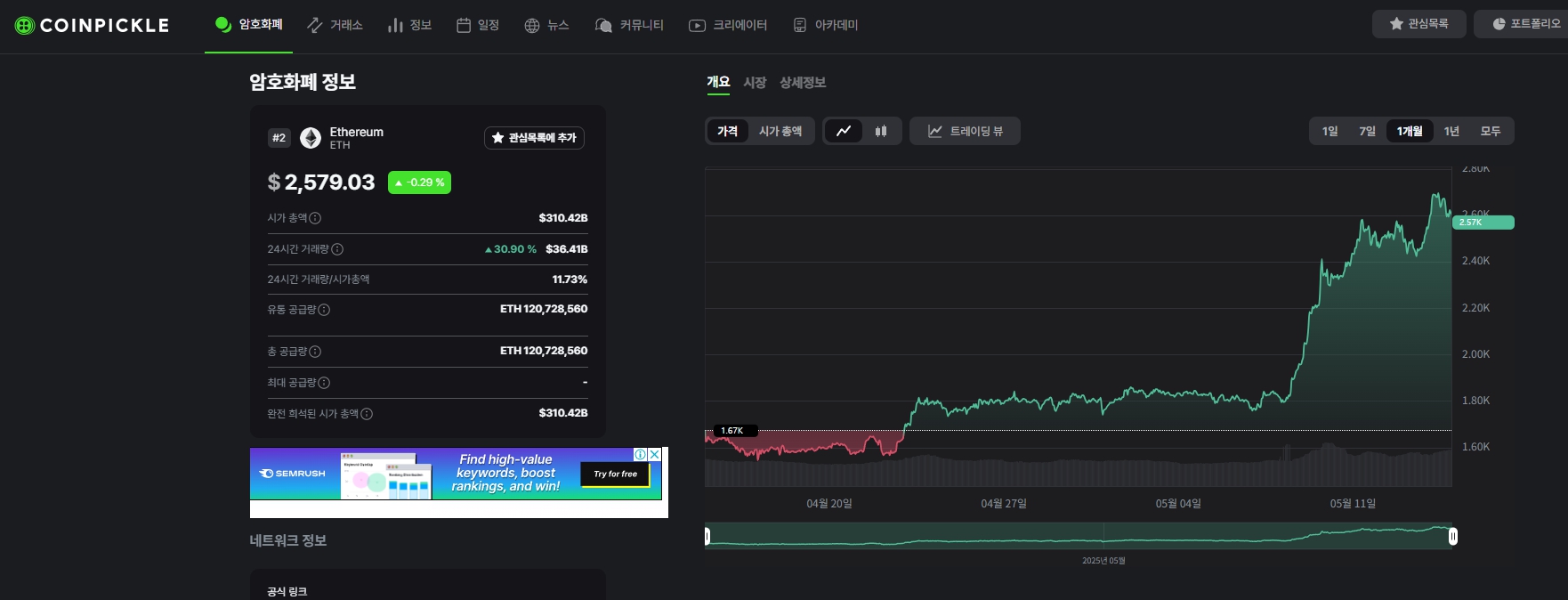
Task: Click the Semrush Try for free button
Action: coord(616,474)
